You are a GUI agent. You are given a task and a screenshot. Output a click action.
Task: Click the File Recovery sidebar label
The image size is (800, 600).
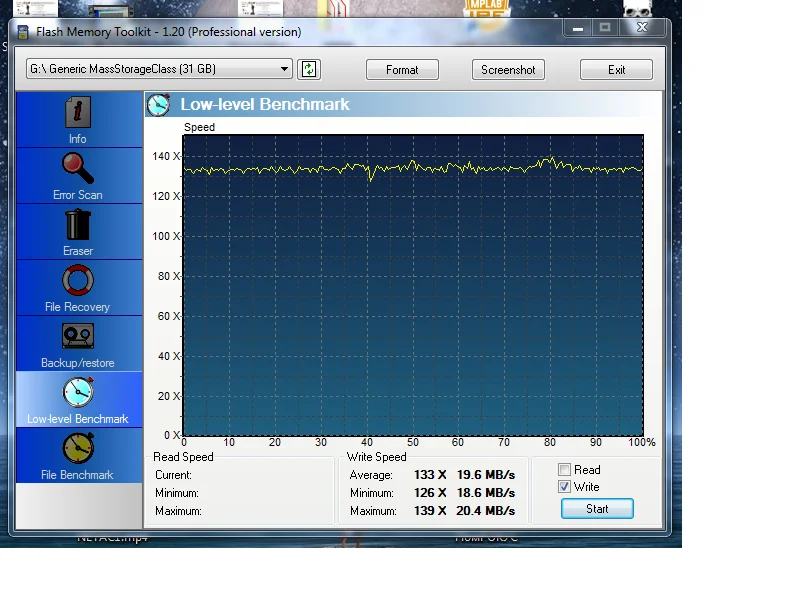click(x=78, y=307)
